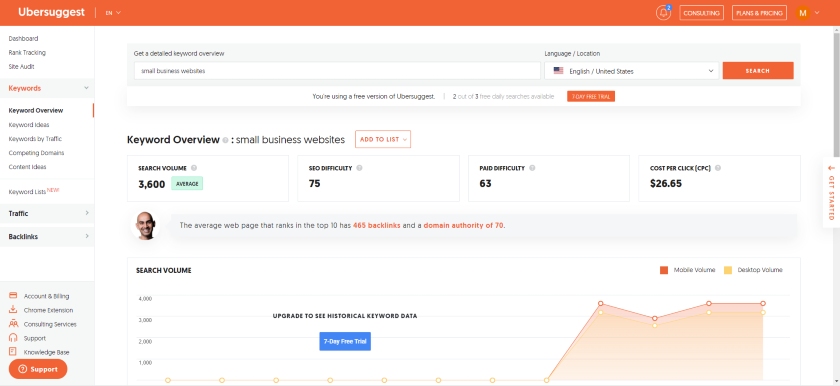This screenshot has height=386, width=840.
Task: Click paid difficulty value 63
Action: 485,184
